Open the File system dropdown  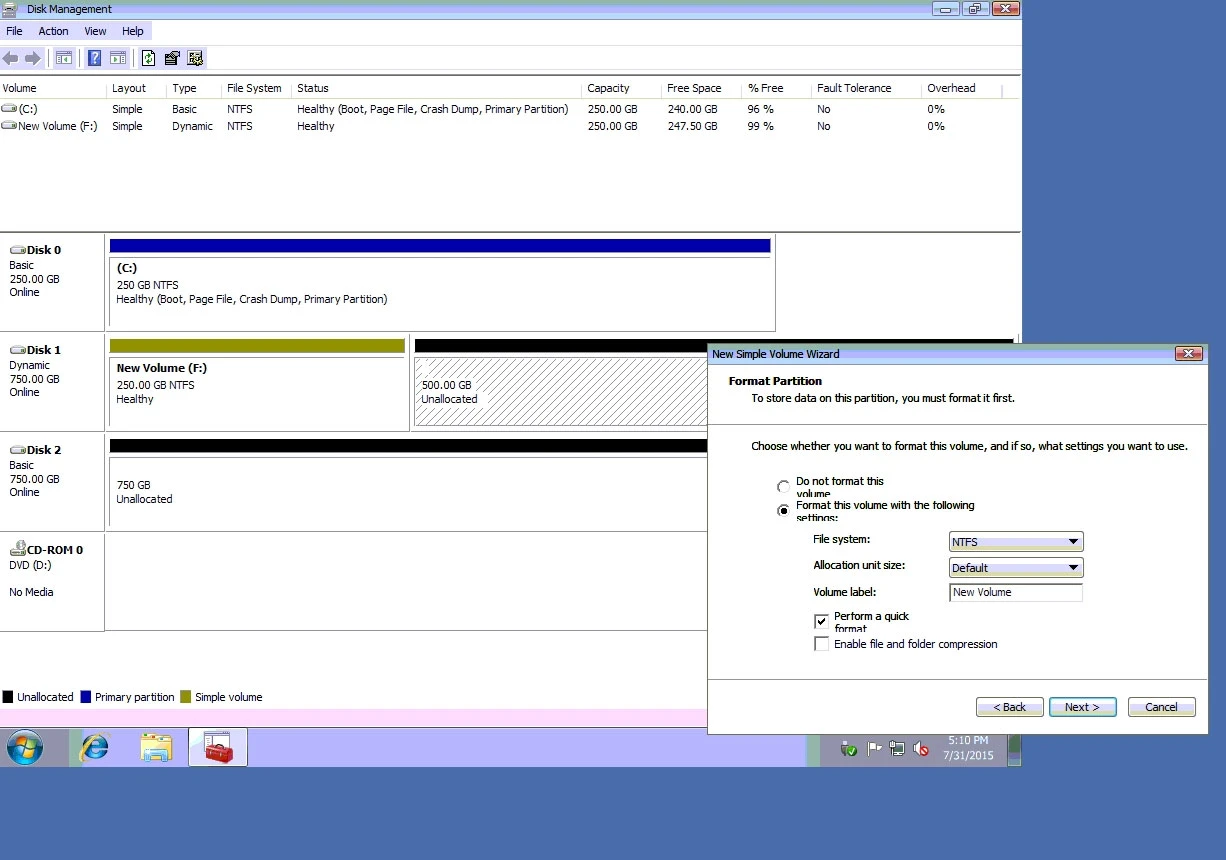coord(1016,542)
